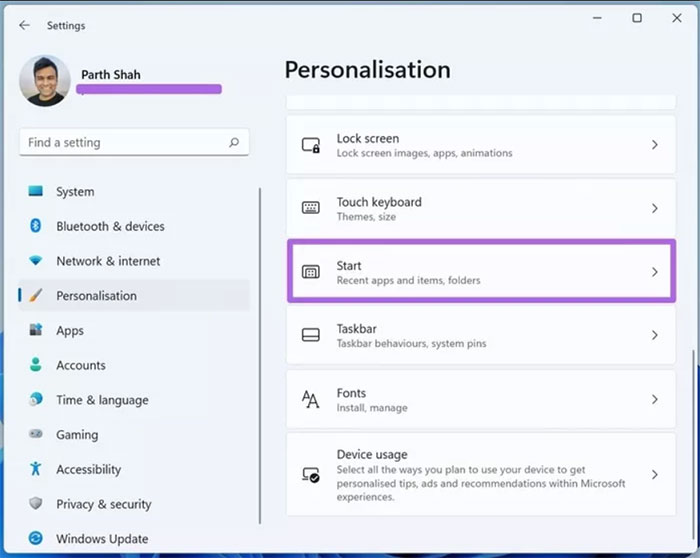This screenshot has height=558, width=700.
Task: Select Accessibility in the sidebar
Action: [x=88, y=469]
